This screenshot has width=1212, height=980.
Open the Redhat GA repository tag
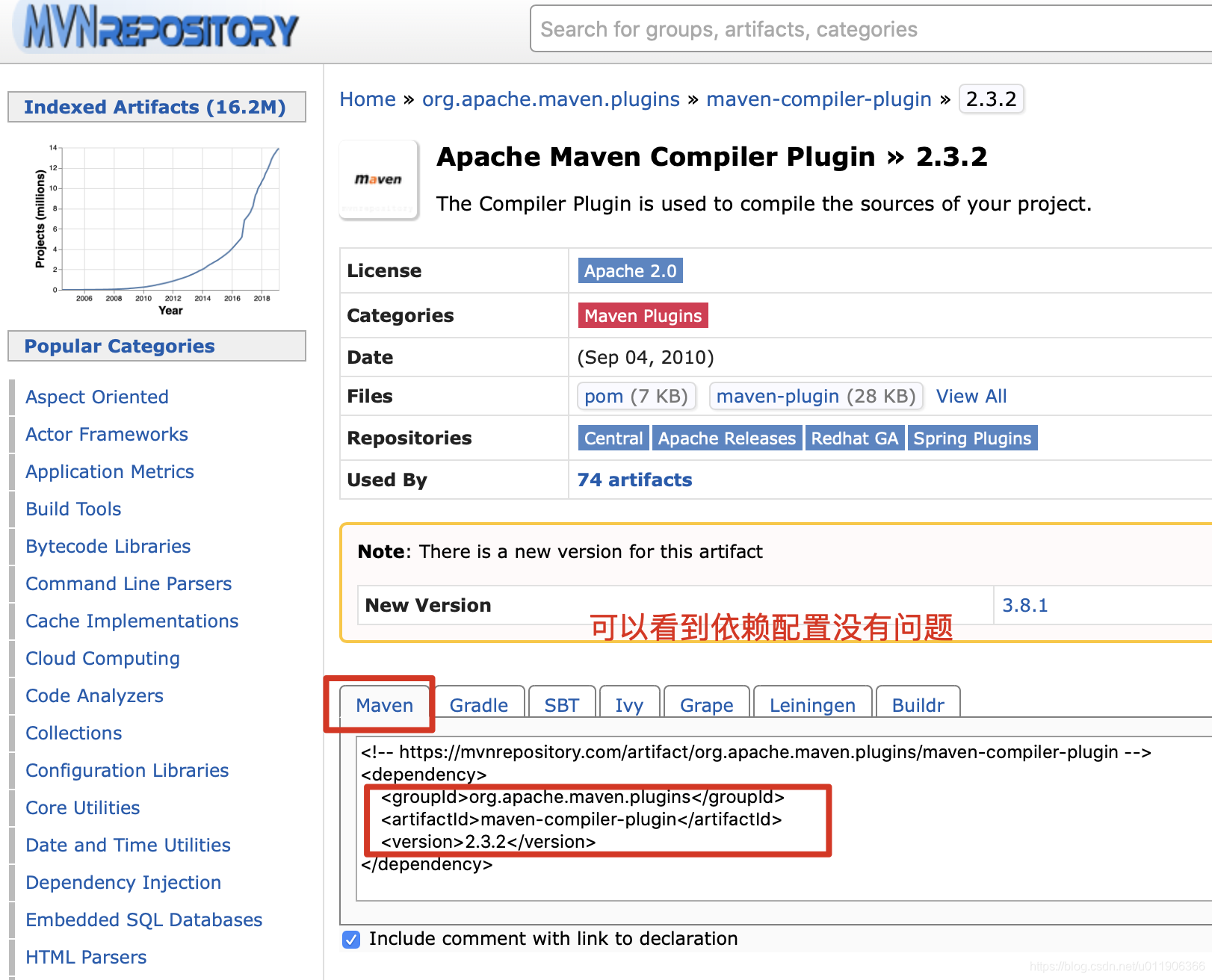click(855, 438)
